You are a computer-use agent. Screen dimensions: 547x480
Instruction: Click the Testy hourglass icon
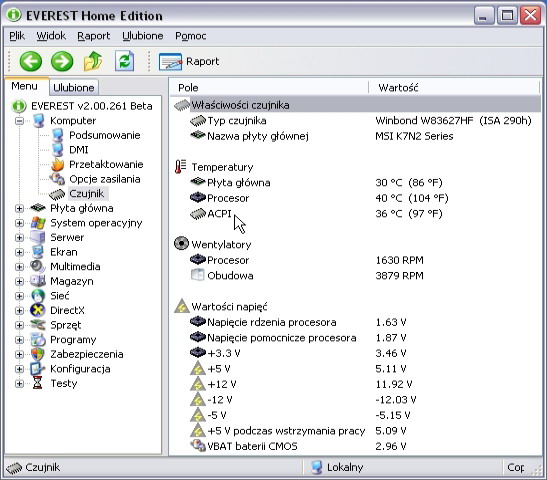(x=38, y=383)
